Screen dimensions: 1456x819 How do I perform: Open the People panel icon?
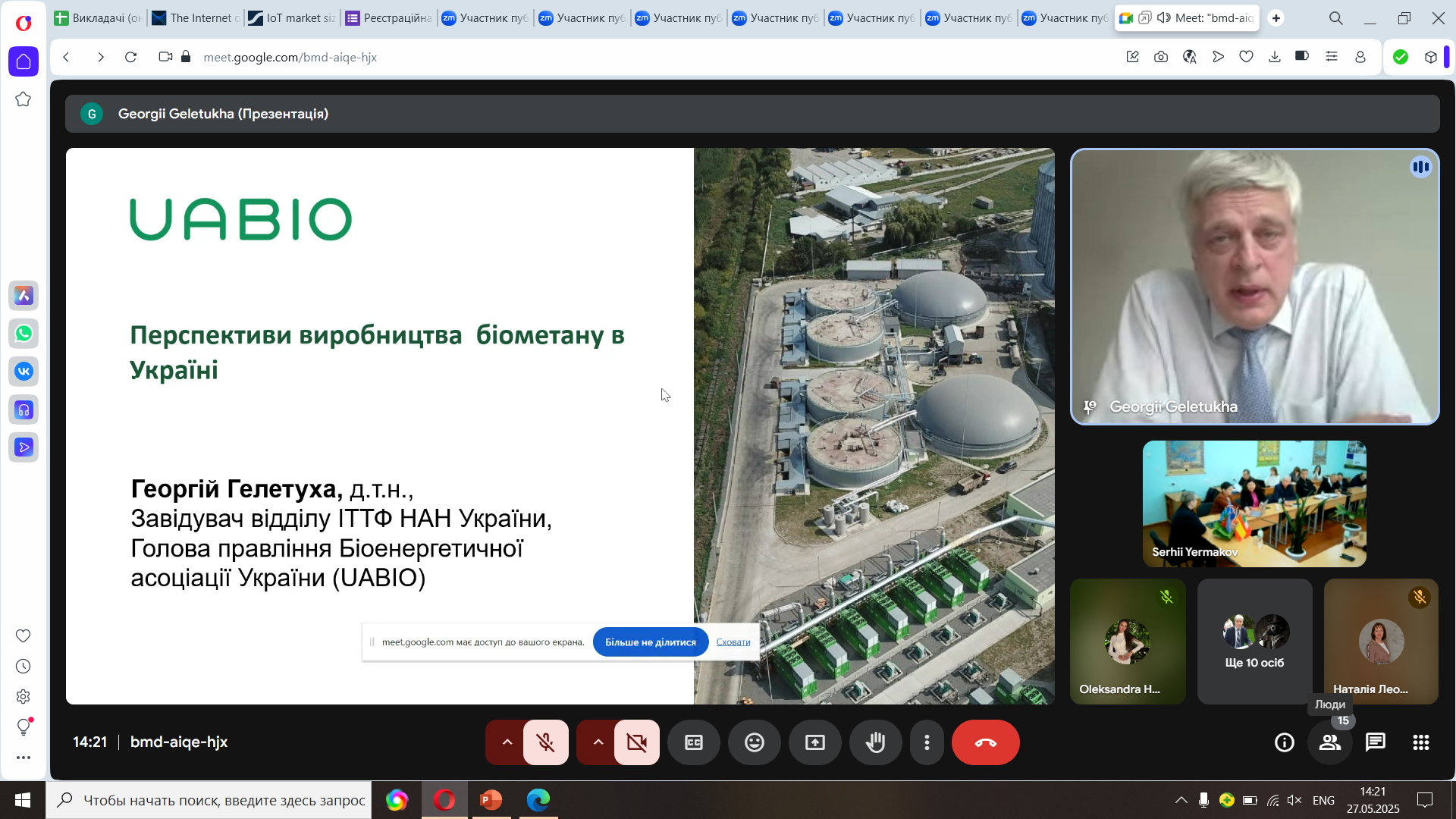1329,742
